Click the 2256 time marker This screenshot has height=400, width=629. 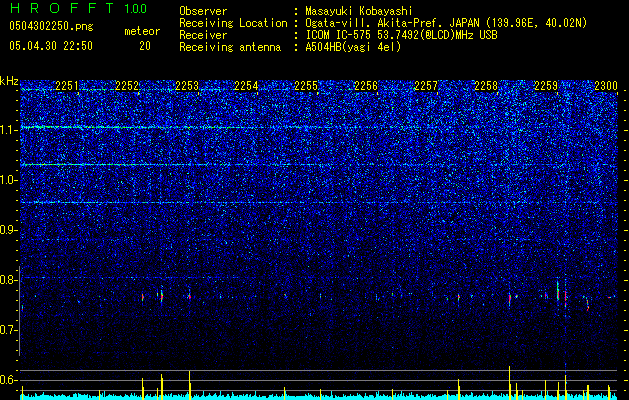tap(366, 86)
